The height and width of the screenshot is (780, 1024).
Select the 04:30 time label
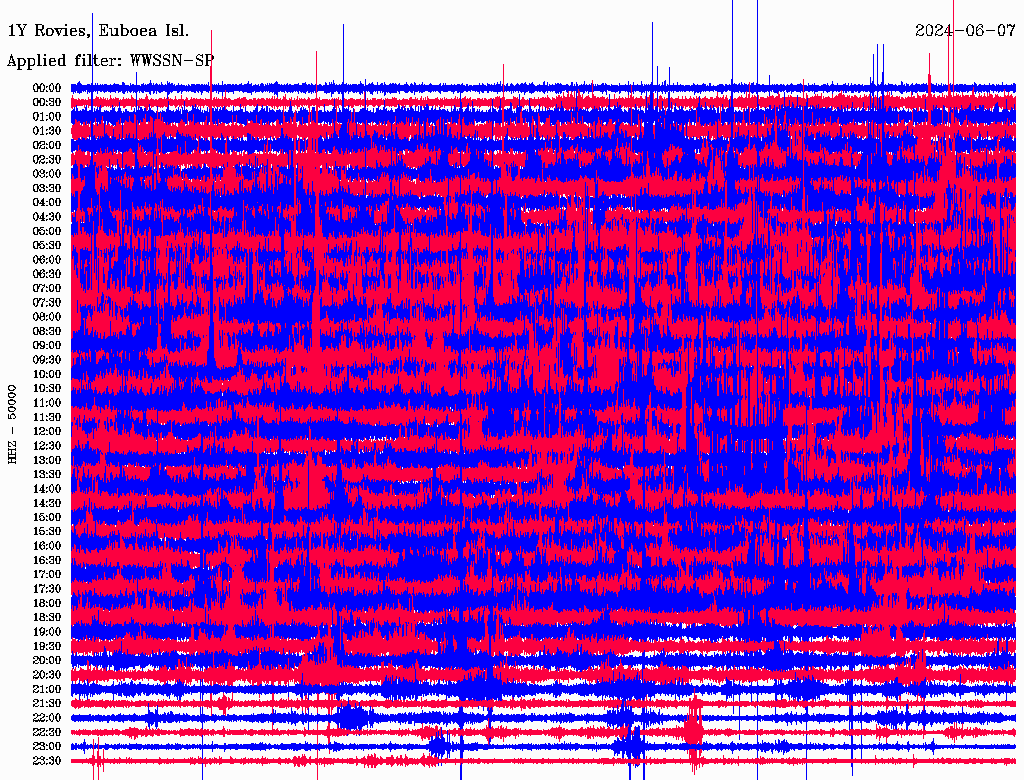pyautogui.click(x=47, y=217)
